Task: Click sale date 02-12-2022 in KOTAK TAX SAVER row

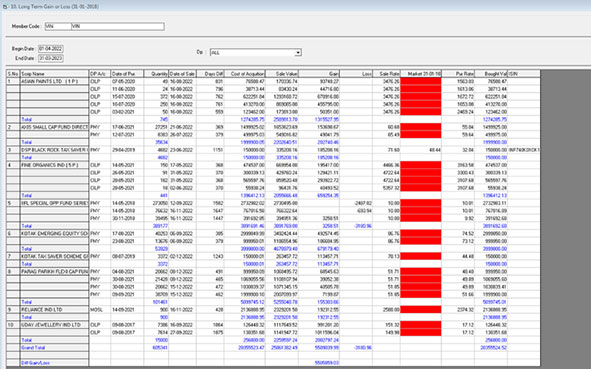Action: 181,256
